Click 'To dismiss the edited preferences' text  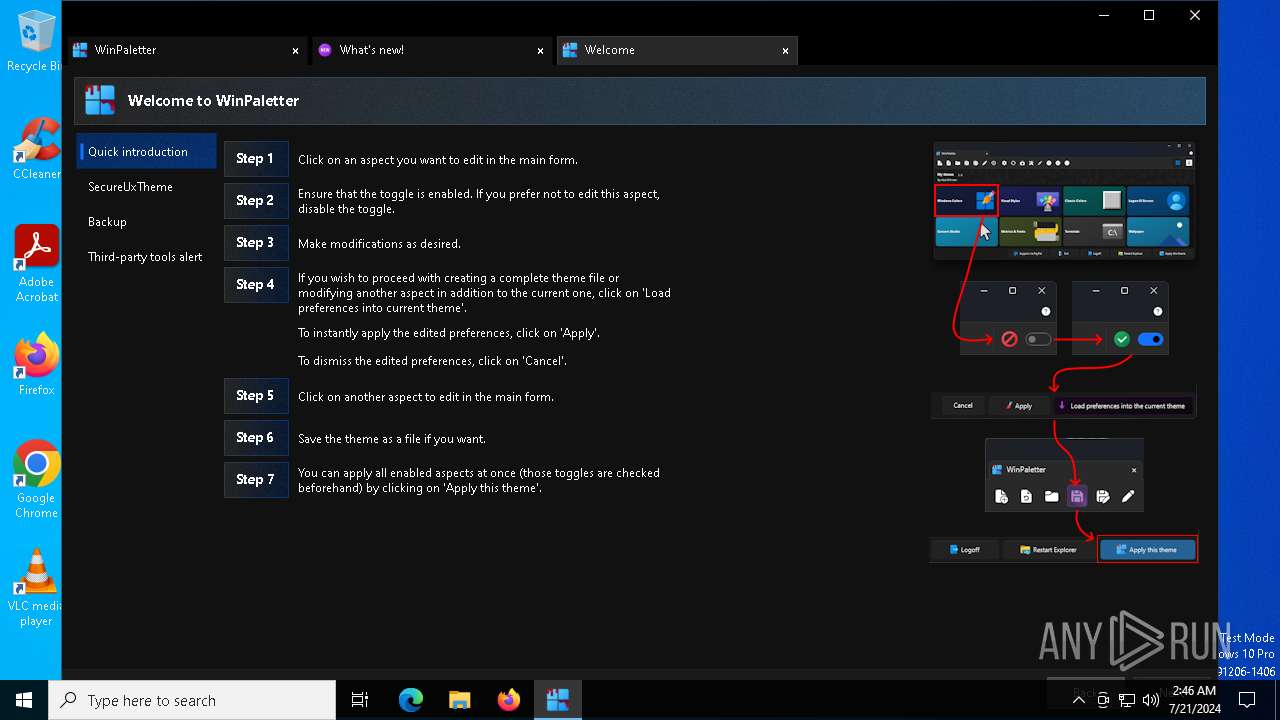(x=433, y=361)
